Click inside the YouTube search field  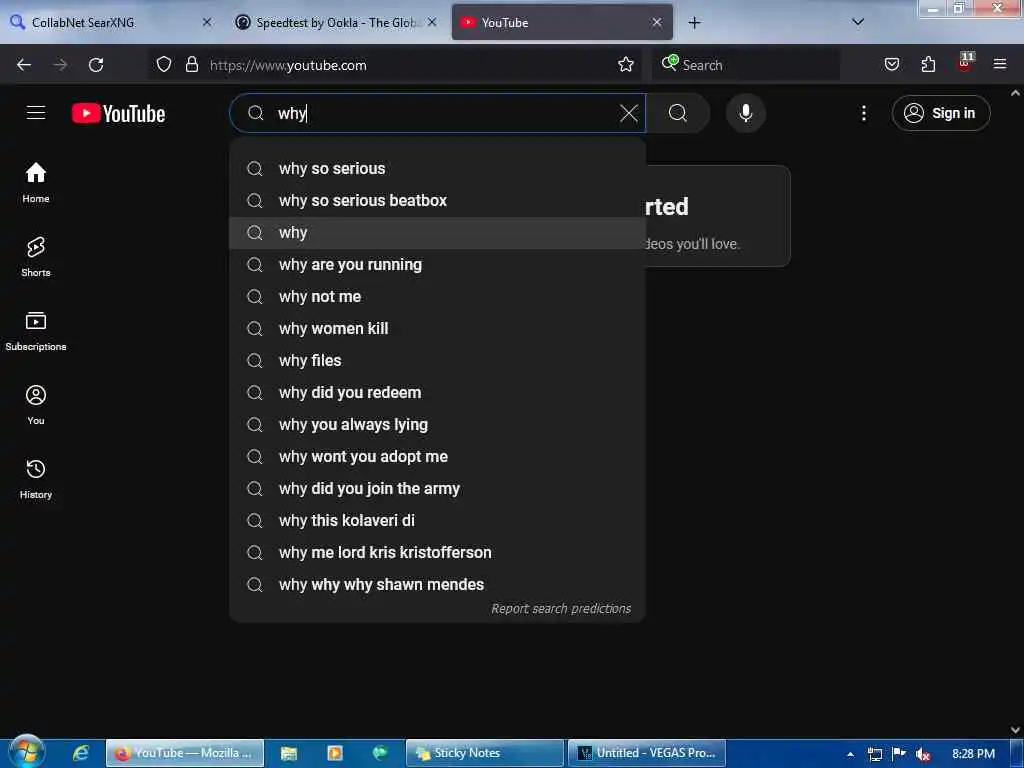point(438,113)
